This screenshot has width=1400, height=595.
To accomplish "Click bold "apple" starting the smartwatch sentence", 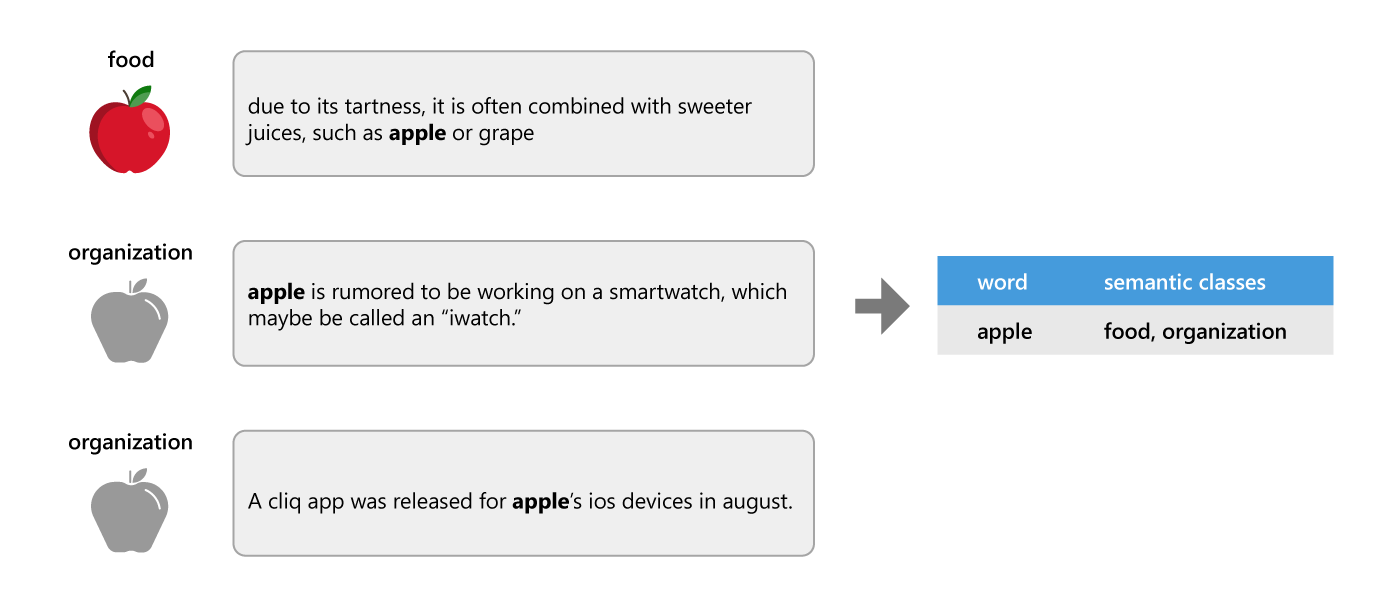I will point(276,292).
